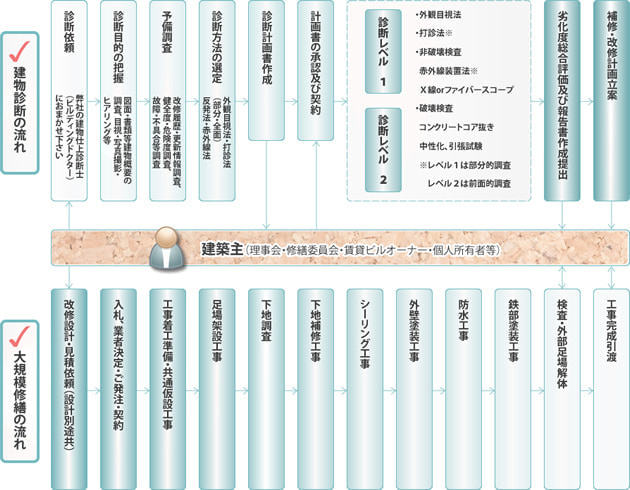Viewport: 630px width, 490px height.
Task: Click the コンクリートコア抜き text
Action: pyautogui.click(x=457, y=127)
